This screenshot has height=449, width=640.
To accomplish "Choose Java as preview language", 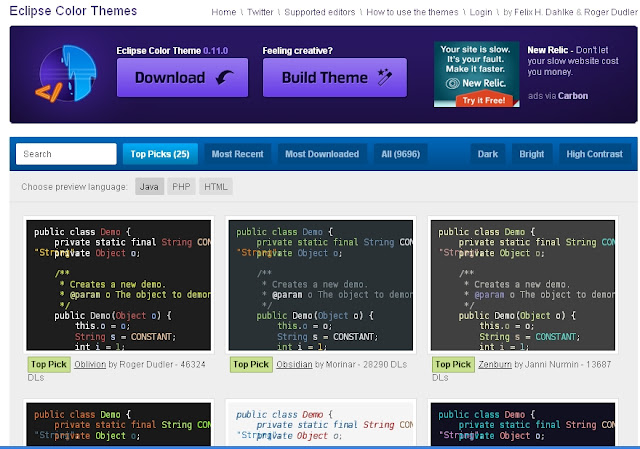I will pos(149,187).
